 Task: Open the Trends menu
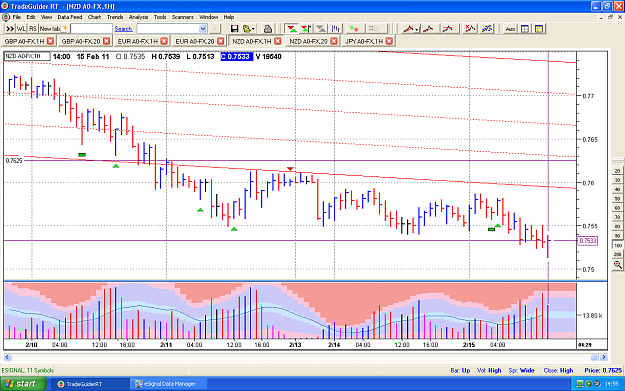[x=115, y=17]
